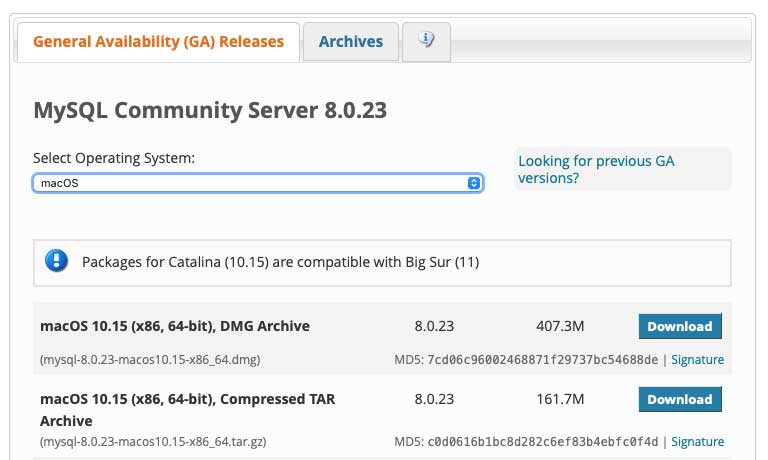Screen dimensions: 768x460
Task: Click filename mysql-8.0.23-macos10.15-x86_64.dmg
Action: click(150, 360)
